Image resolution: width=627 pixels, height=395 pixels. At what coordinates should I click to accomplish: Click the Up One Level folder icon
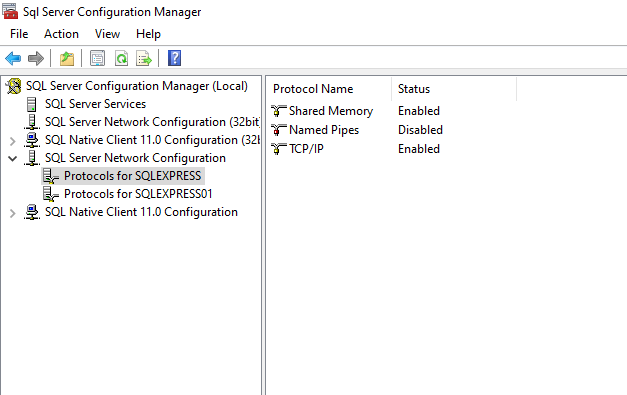(67, 58)
